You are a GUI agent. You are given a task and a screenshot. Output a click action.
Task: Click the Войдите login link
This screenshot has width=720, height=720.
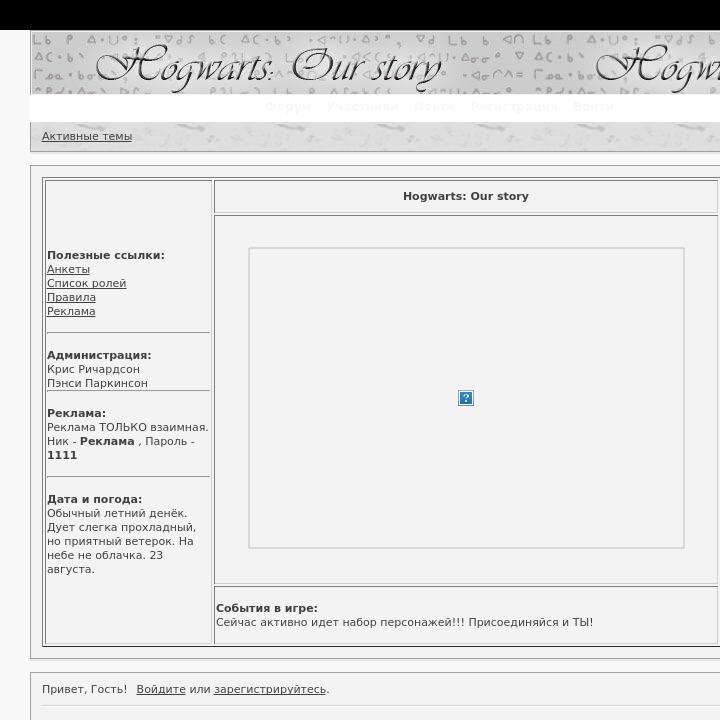(x=161, y=689)
